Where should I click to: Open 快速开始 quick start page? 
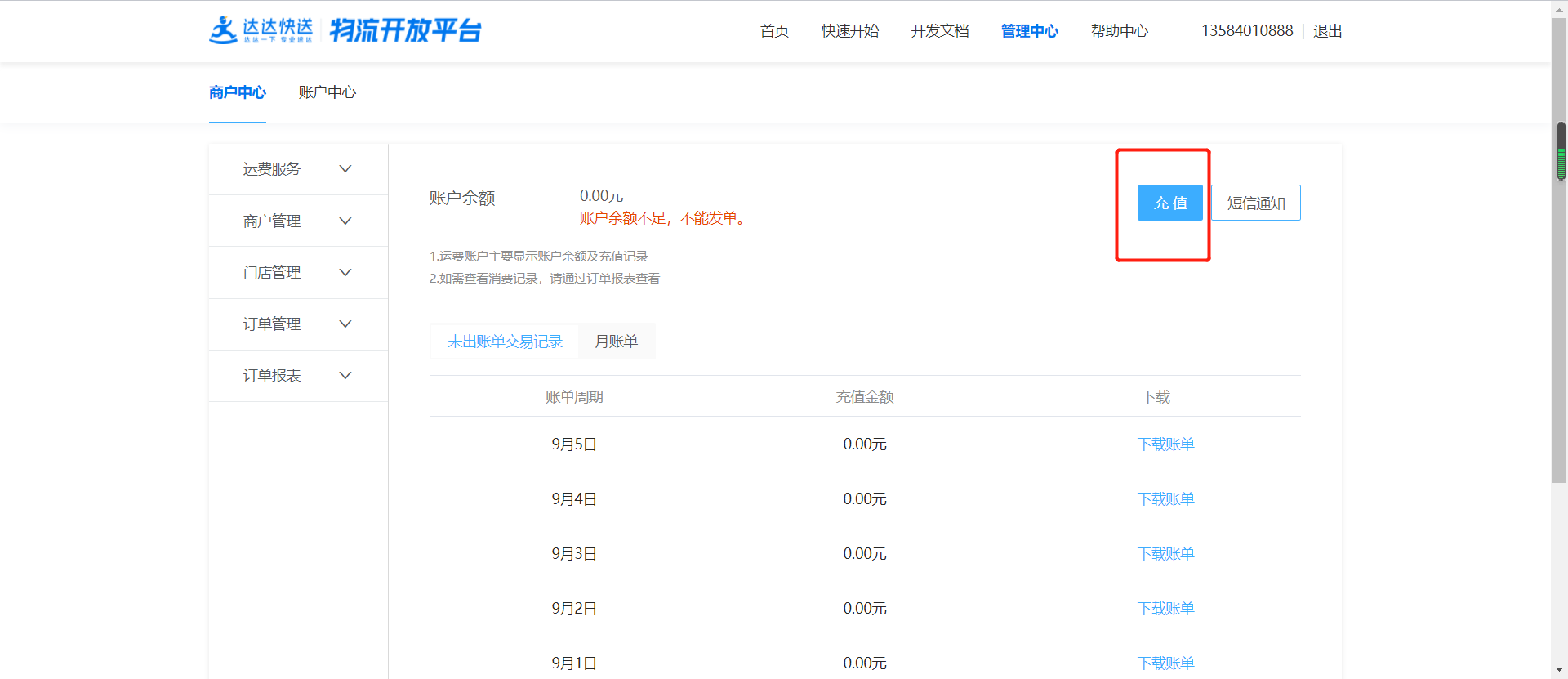849,31
